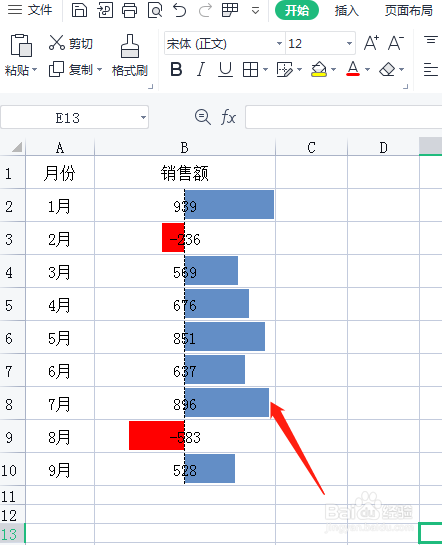Select cell with value 939
The width and height of the screenshot is (442, 545).
pos(185,205)
